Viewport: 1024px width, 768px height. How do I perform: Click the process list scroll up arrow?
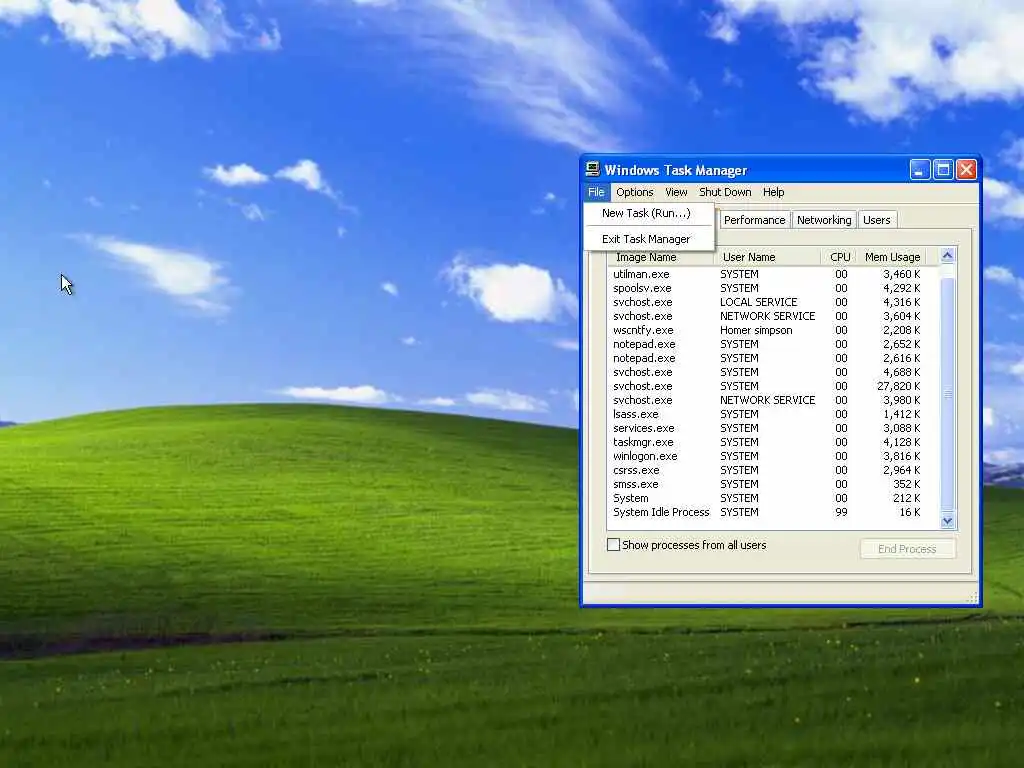coord(948,256)
